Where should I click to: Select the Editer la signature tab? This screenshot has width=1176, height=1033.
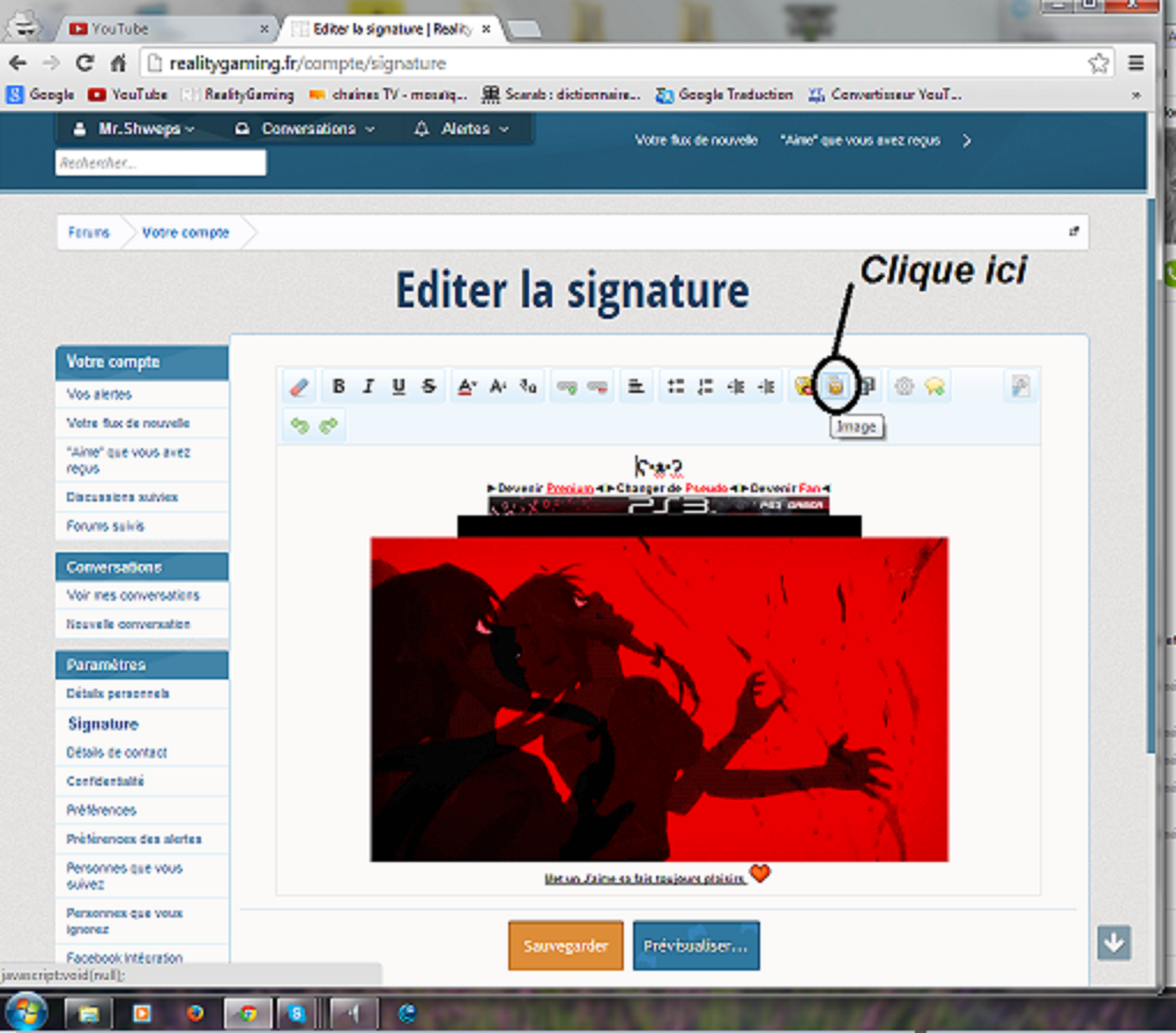(x=391, y=29)
